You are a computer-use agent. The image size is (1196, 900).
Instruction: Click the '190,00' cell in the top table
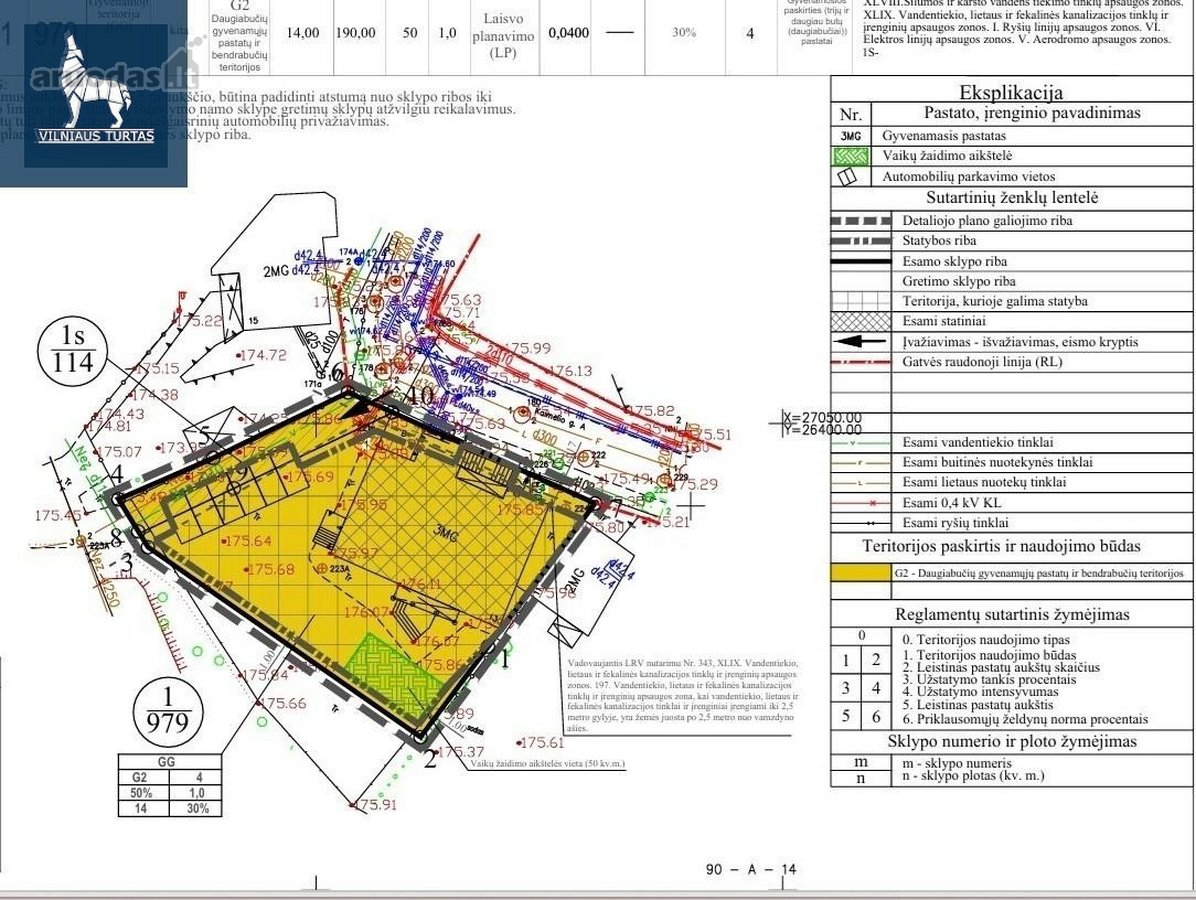point(355,33)
